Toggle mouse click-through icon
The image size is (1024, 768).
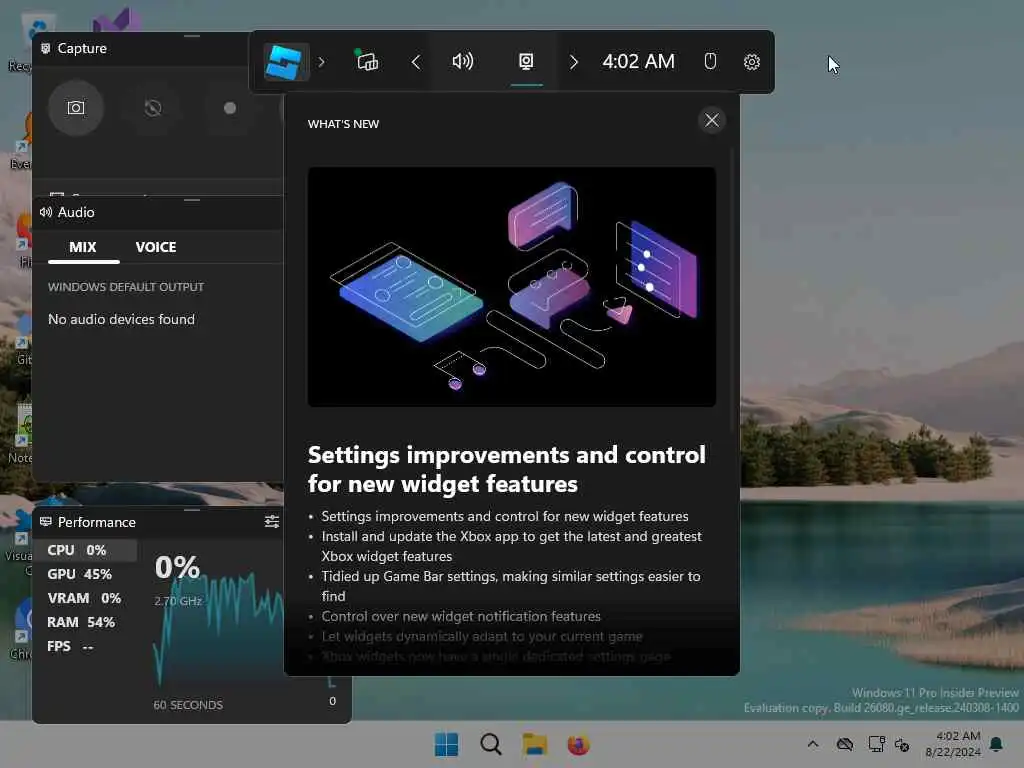(710, 61)
